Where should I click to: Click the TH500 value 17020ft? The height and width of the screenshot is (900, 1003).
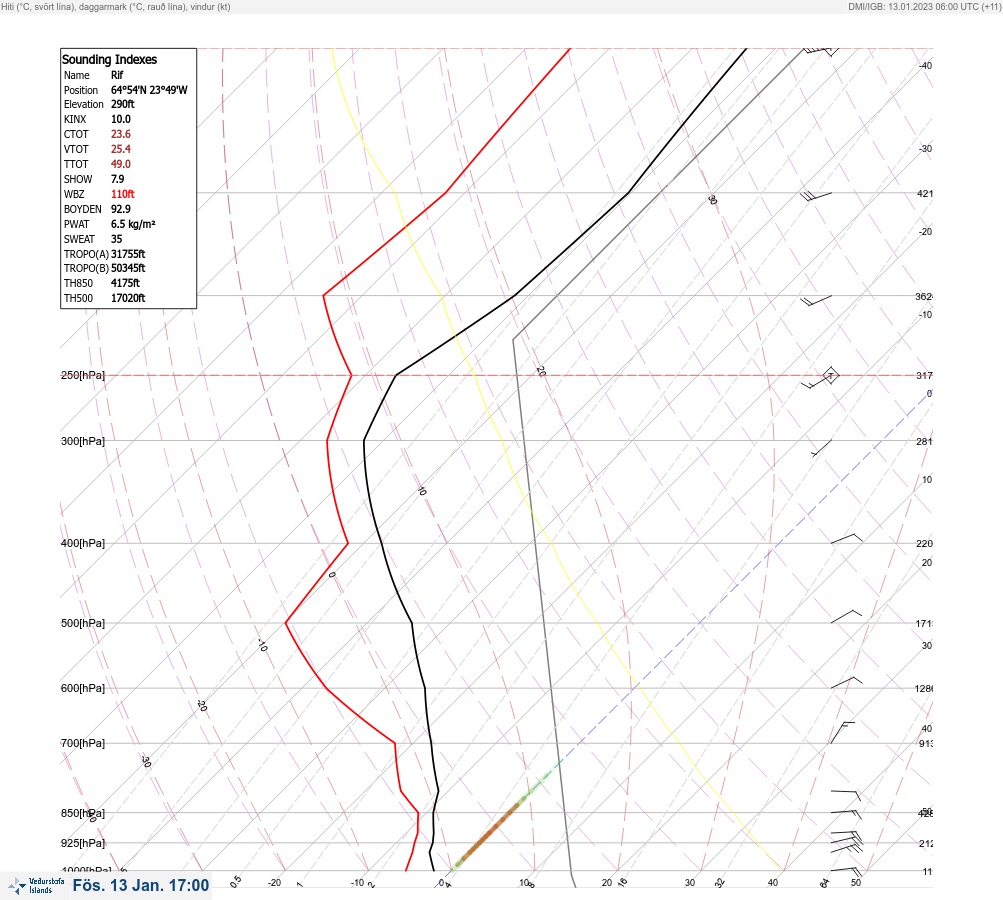(128, 298)
